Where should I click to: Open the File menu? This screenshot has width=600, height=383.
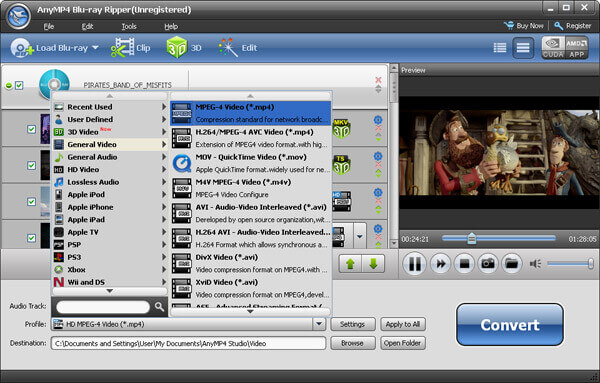tap(49, 26)
